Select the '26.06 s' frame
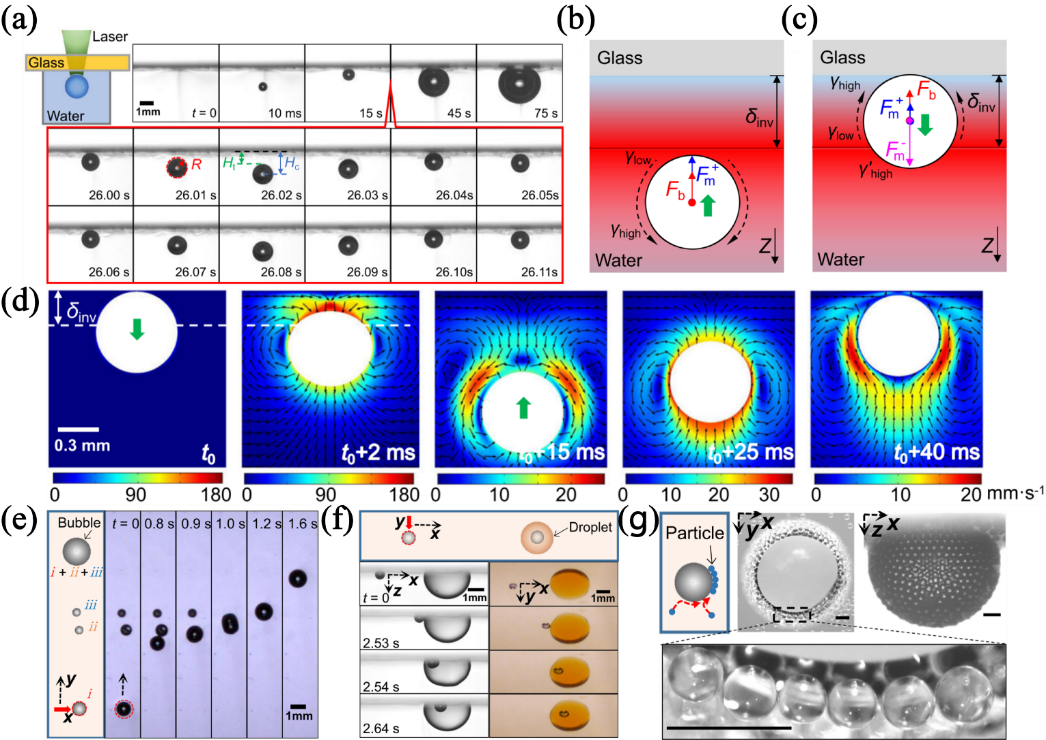Screen dimensions: 1046x740 [x=91, y=244]
